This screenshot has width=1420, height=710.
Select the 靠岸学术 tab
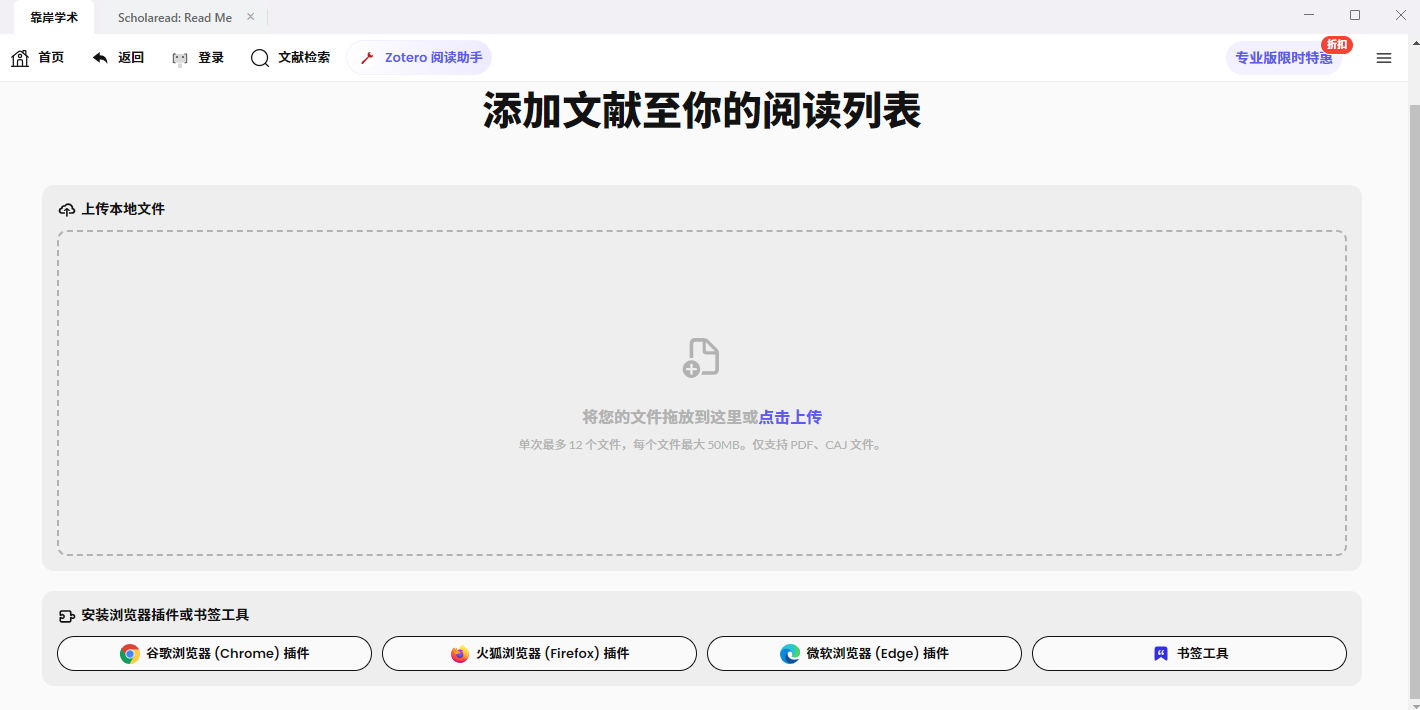point(54,17)
